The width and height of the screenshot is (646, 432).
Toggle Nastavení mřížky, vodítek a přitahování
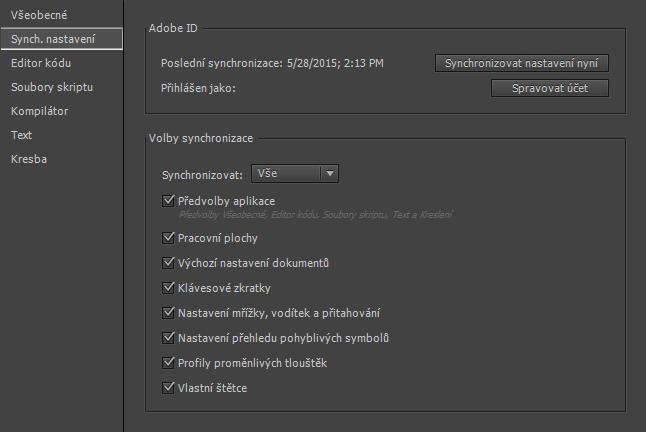[168, 313]
